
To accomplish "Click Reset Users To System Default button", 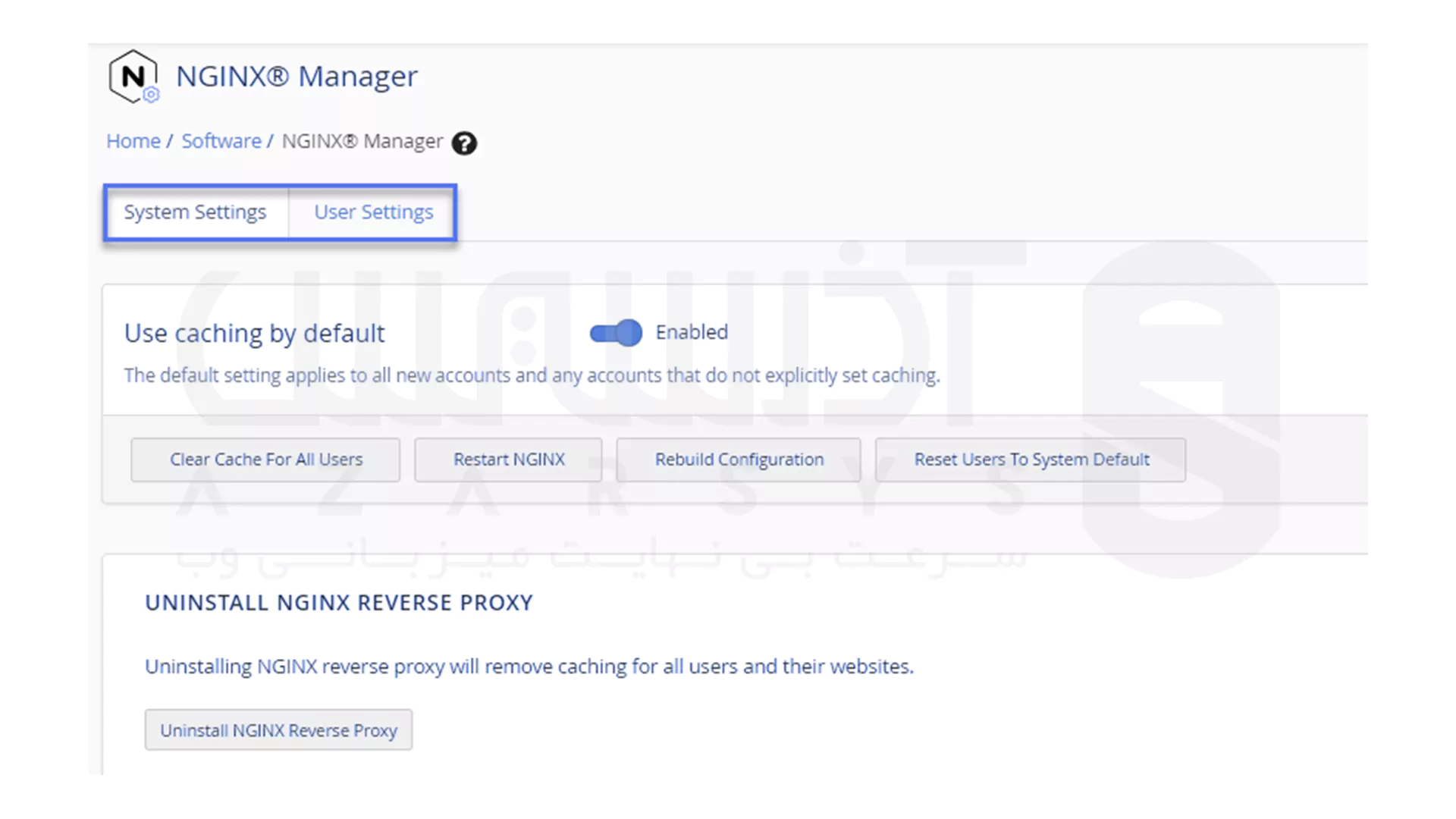I will pyautogui.click(x=1031, y=460).
